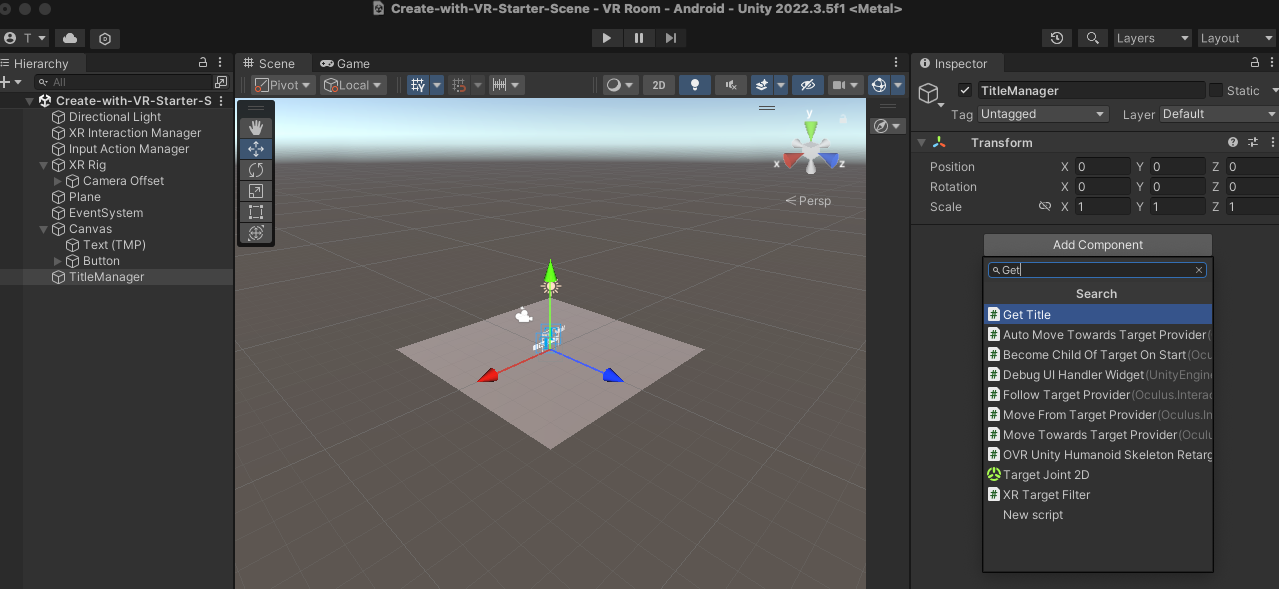Step one frame forward

coord(670,38)
